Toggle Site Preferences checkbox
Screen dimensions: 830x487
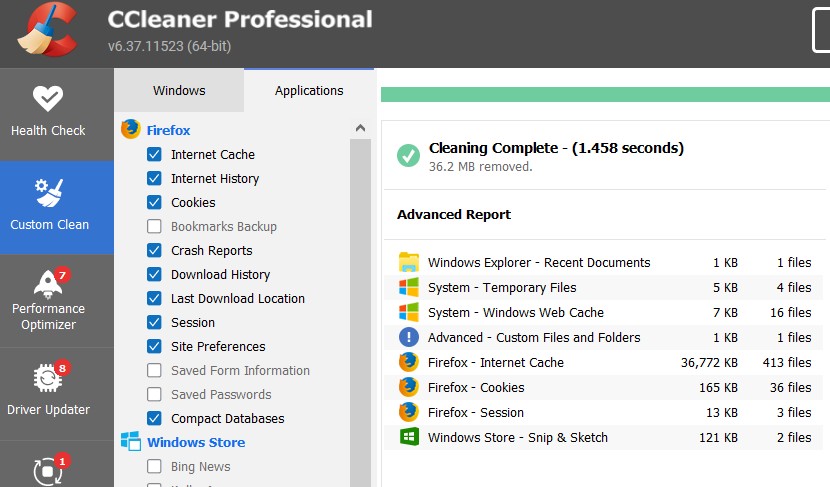click(x=154, y=346)
